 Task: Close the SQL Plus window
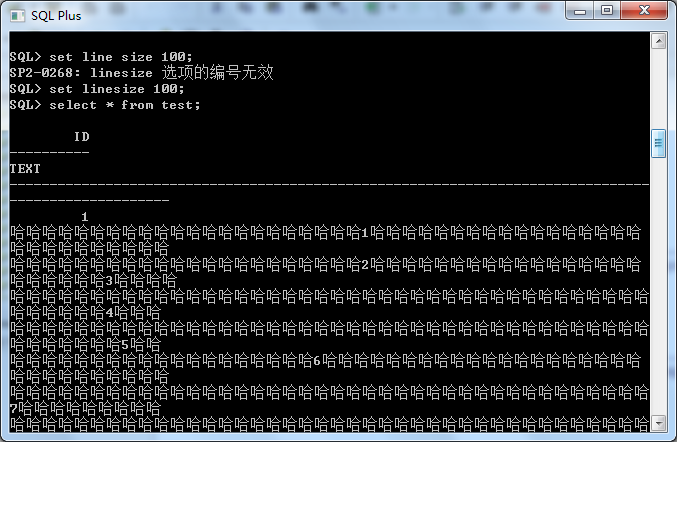(644, 11)
